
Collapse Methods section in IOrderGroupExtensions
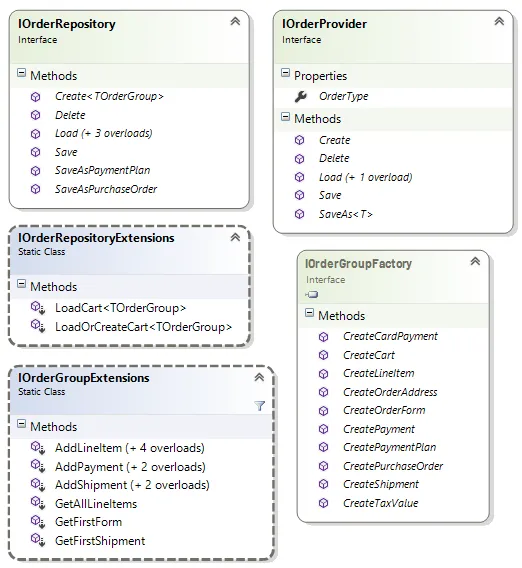[x=21, y=423]
